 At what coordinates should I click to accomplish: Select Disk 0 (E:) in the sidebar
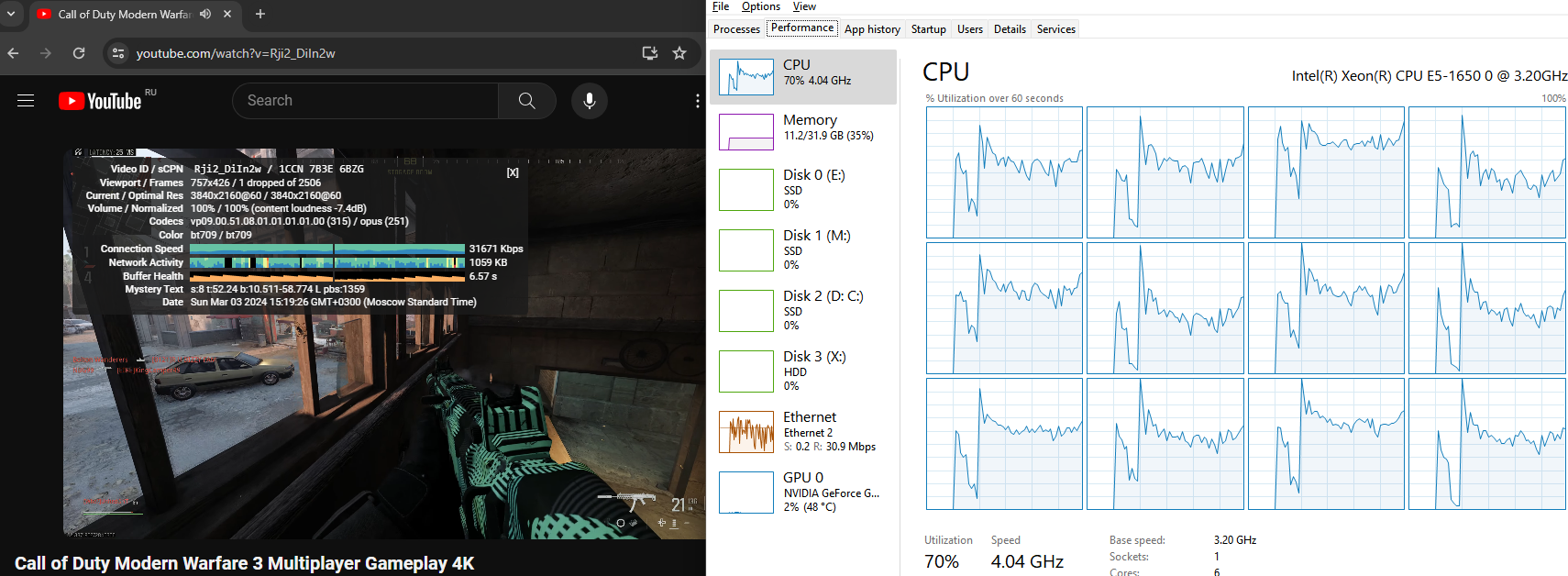(x=803, y=189)
